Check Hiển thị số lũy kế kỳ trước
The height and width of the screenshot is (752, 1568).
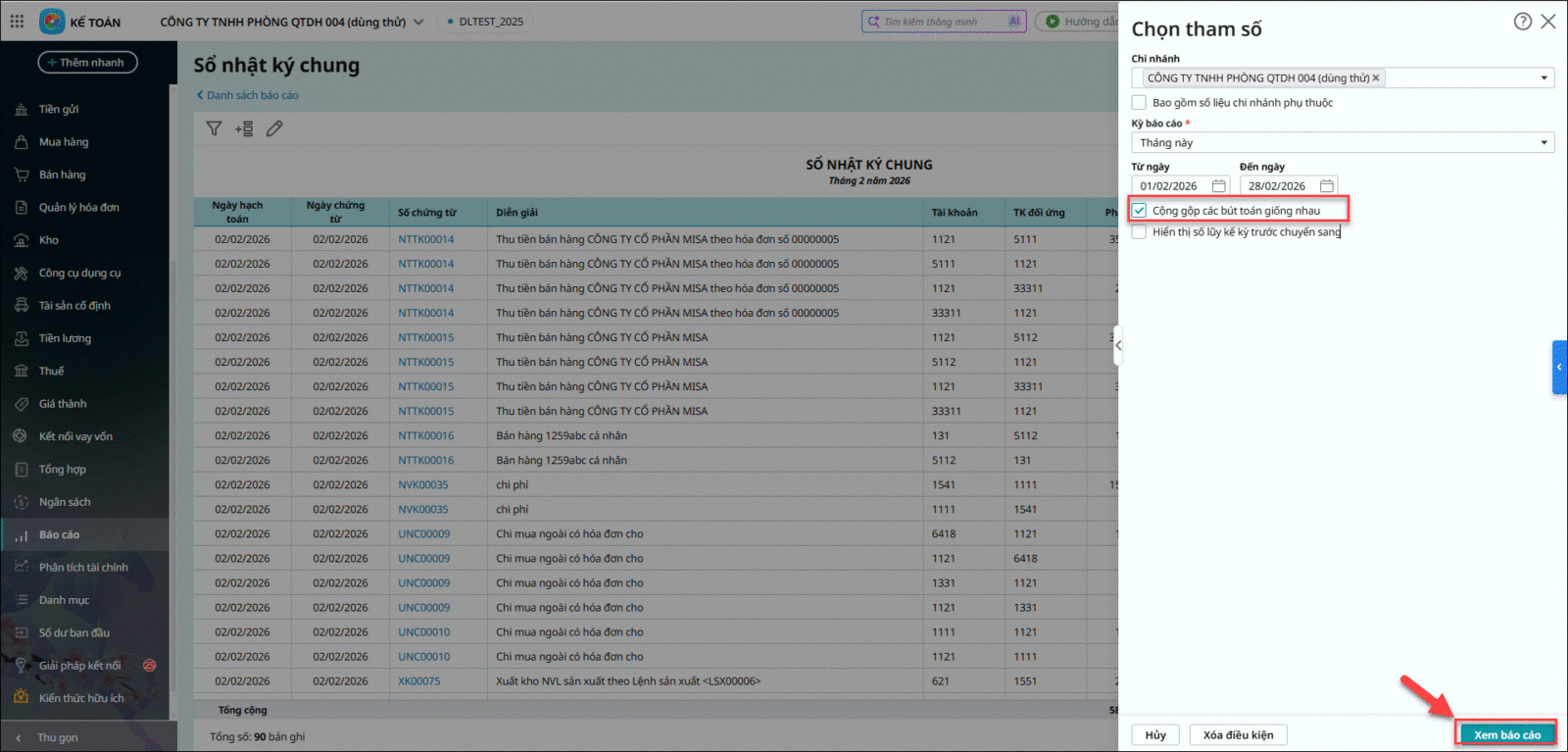click(x=1139, y=232)
